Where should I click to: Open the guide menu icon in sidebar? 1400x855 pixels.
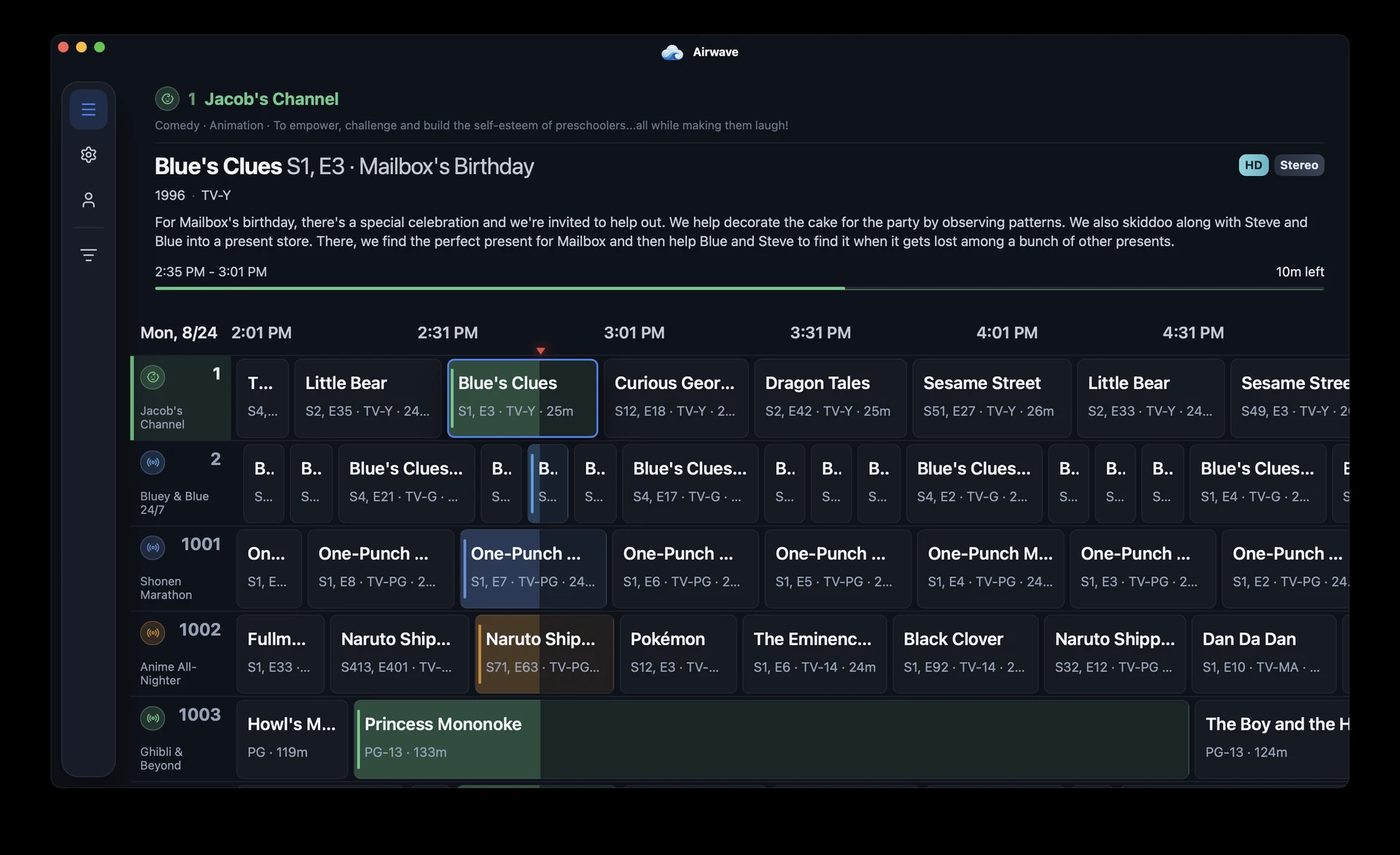[88, 109]
